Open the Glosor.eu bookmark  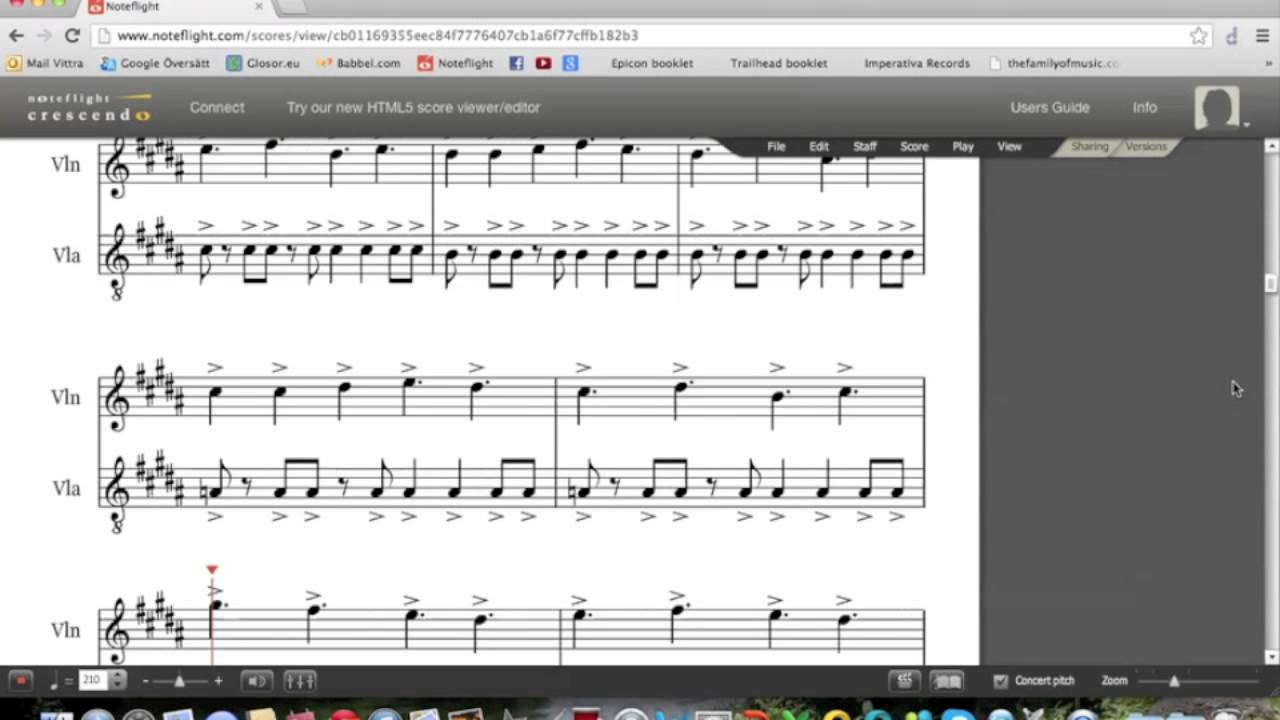coord(263,63)
